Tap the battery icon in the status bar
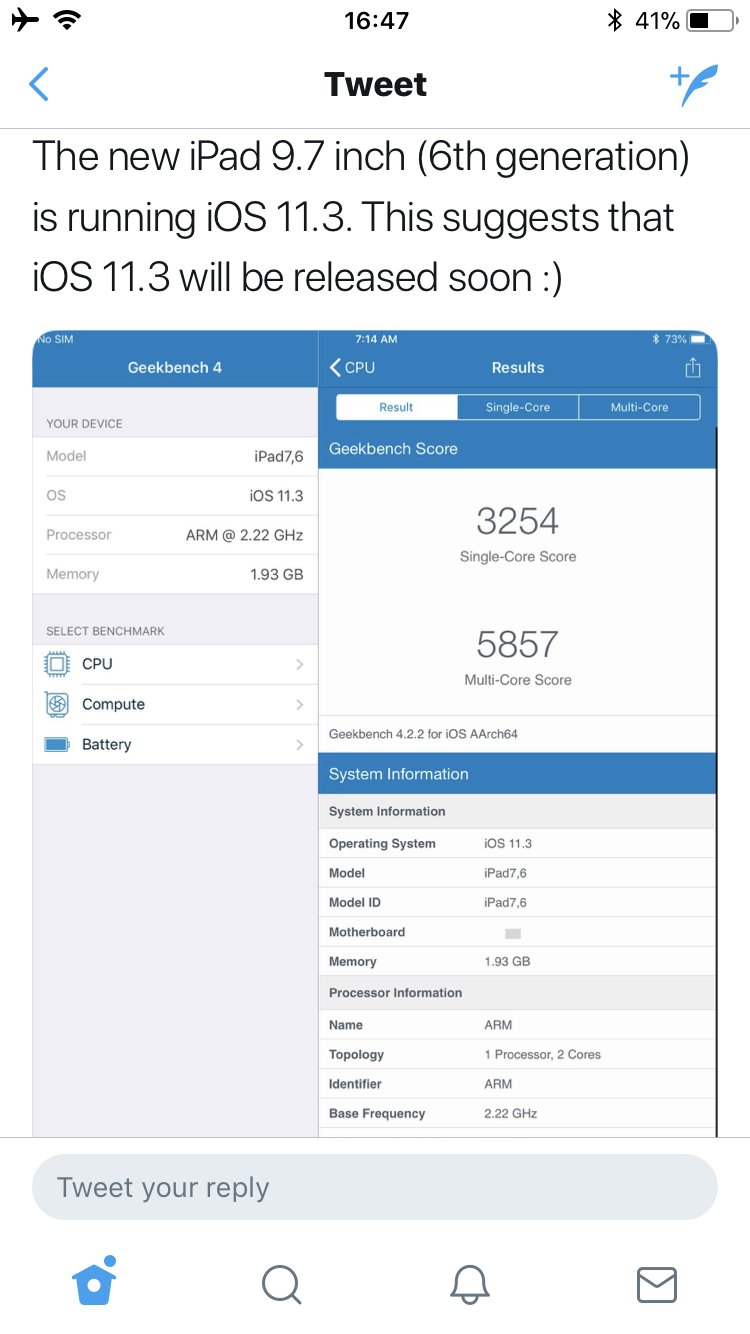 pyautogui.click(x=713, y=20)
